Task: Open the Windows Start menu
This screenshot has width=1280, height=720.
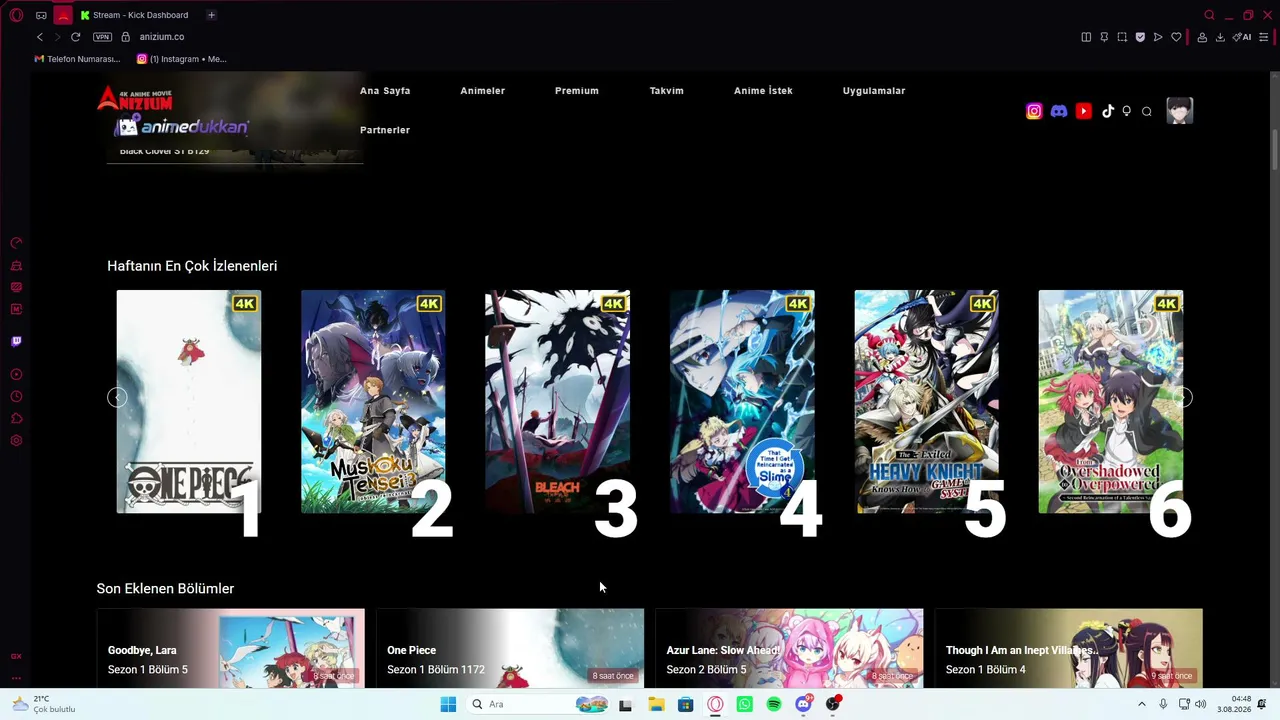Action: (x=448, y=705)
